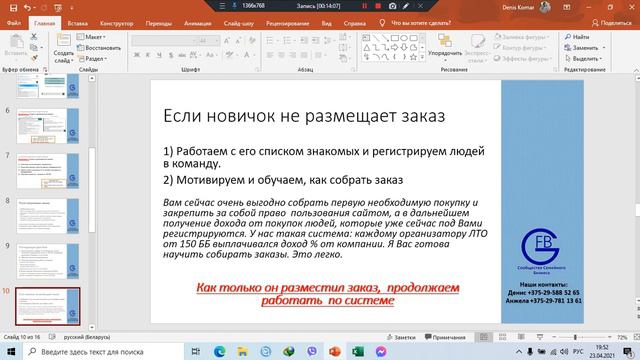640x360 pixels.
Task: Toggle the Примечания comments pane
Action: click(445, 337)
